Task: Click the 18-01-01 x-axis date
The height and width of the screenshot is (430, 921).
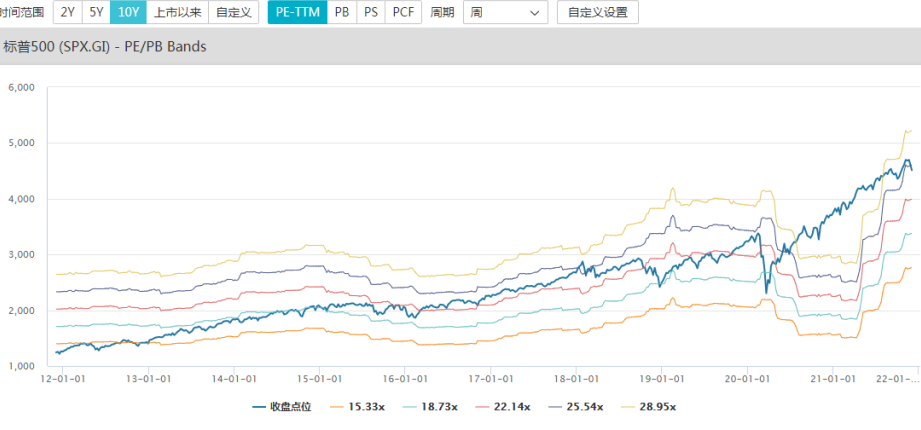Action: [576, 379]
